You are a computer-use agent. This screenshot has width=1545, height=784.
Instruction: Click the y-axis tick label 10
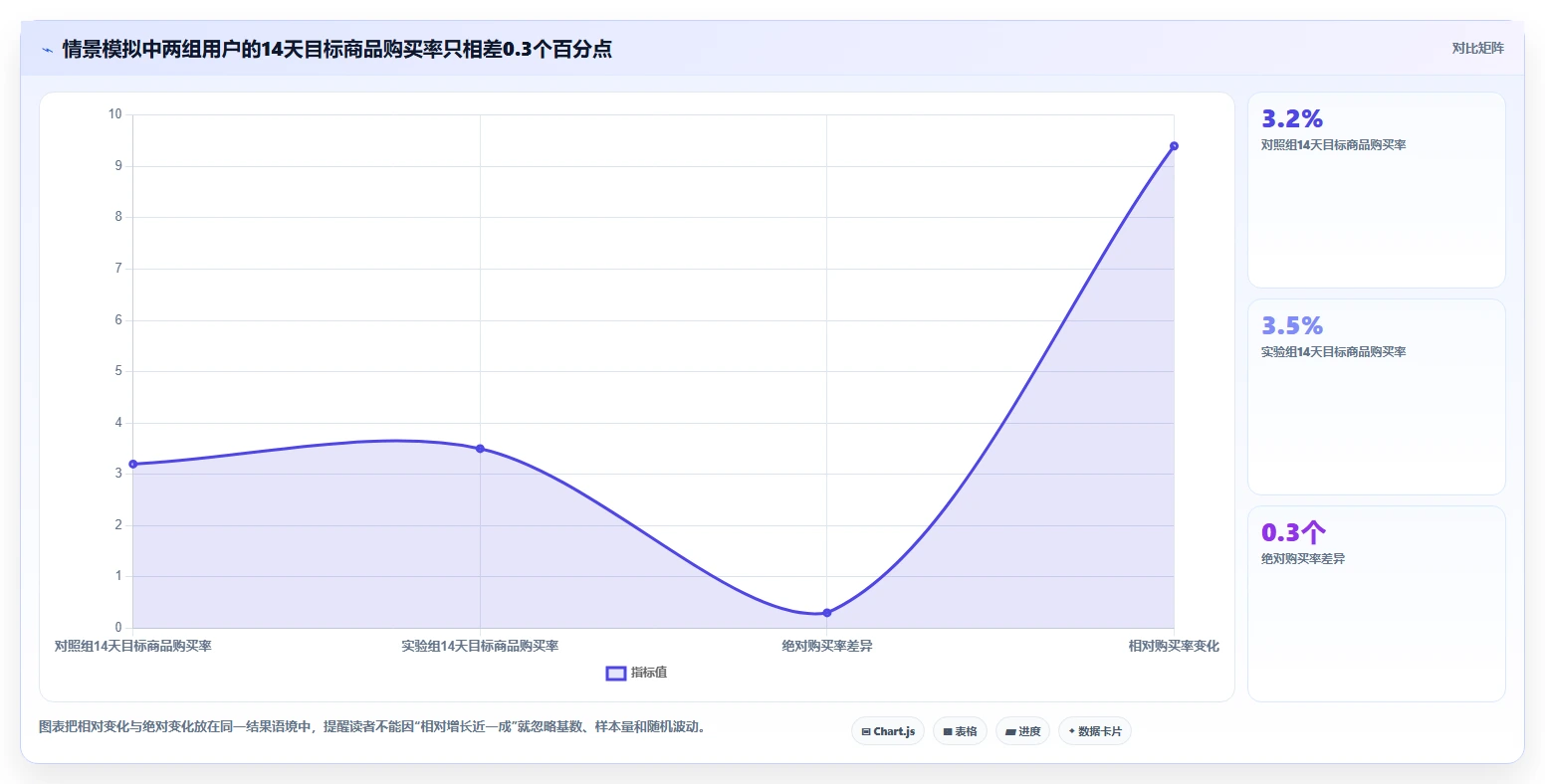115,114
